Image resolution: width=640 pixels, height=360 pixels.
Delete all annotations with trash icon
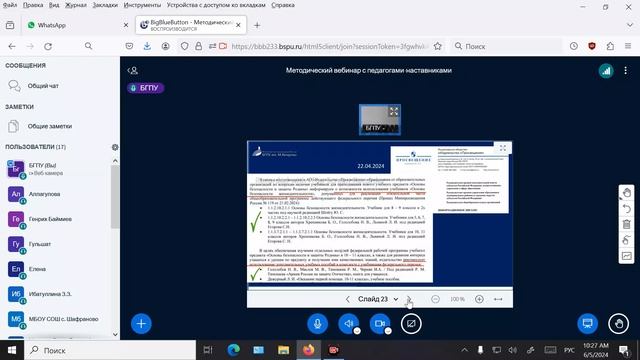pyautogui.click(x=626, y=224)
